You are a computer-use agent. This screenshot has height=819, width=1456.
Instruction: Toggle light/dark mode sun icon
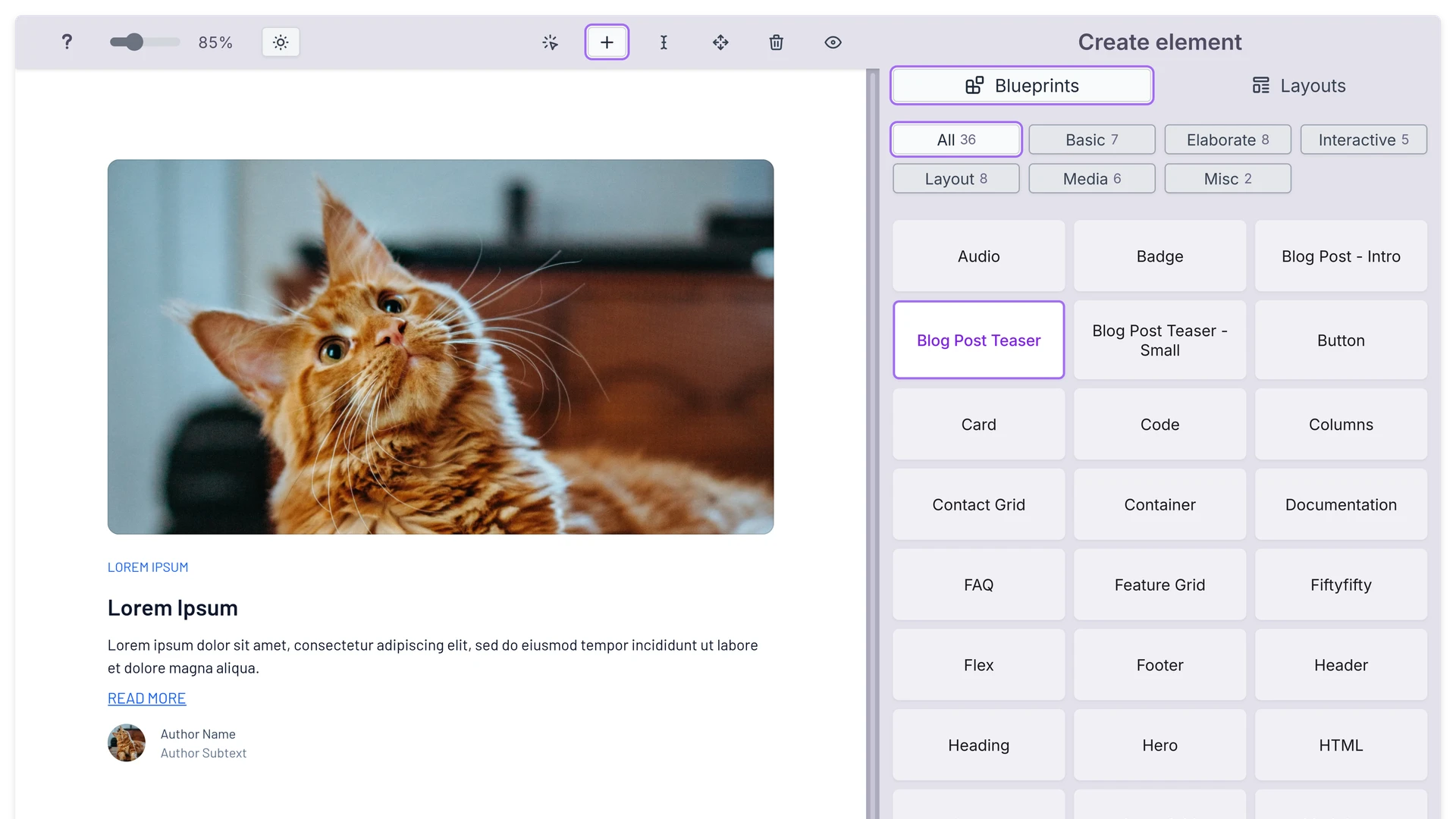tap(281, 42)
